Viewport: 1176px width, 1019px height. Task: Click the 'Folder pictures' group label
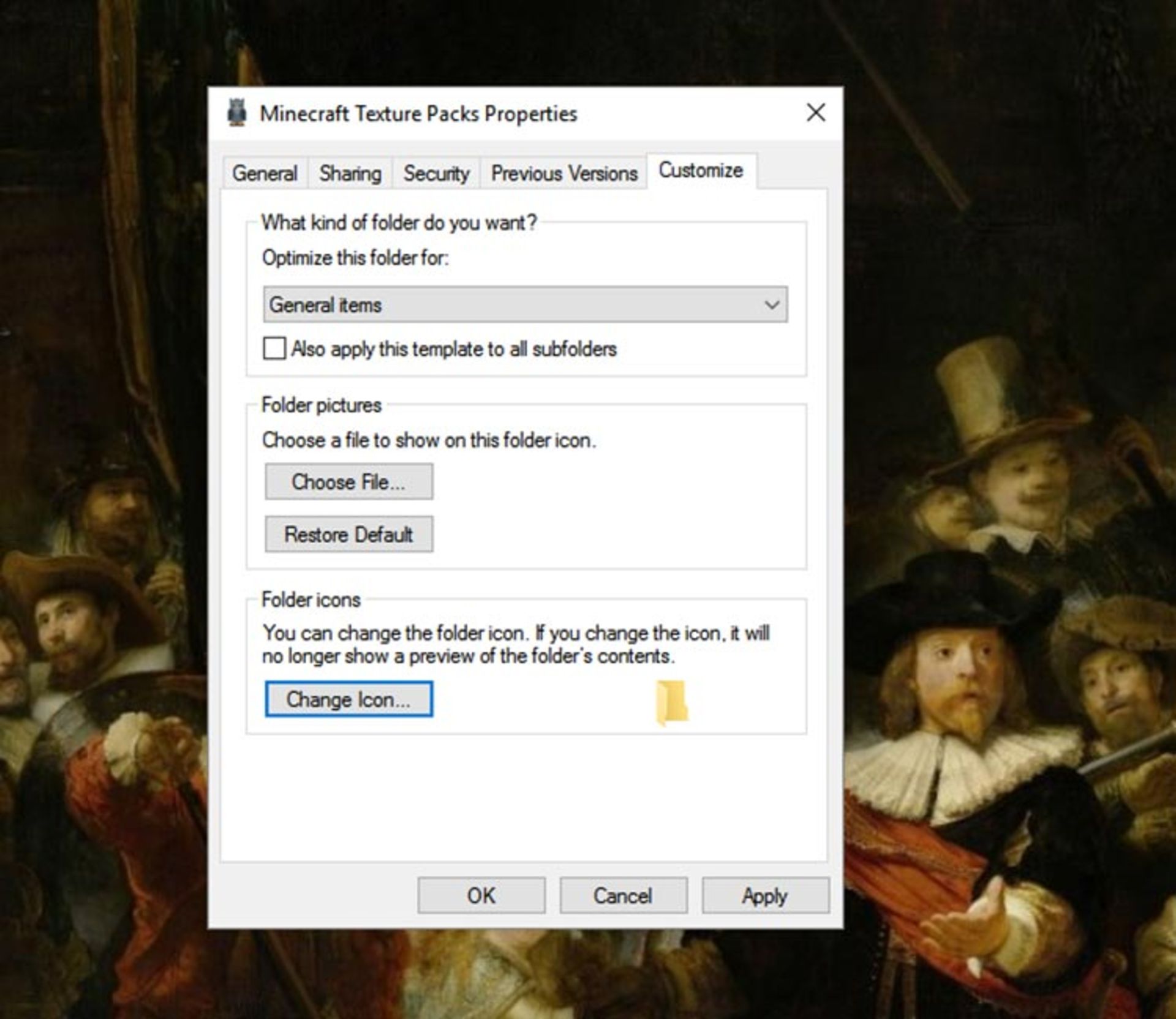322,405
